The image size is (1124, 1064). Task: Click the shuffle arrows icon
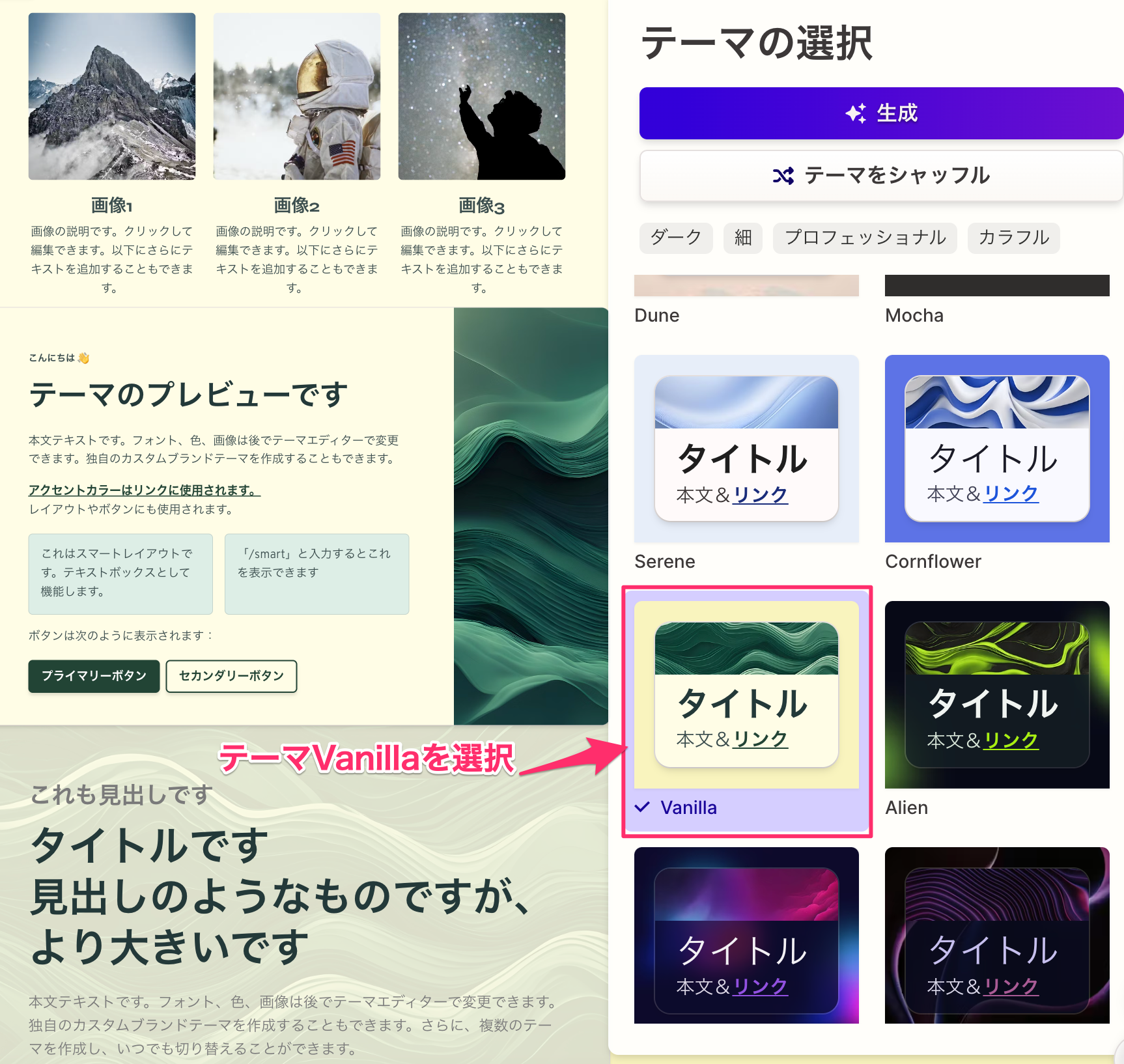pos(783,176)
